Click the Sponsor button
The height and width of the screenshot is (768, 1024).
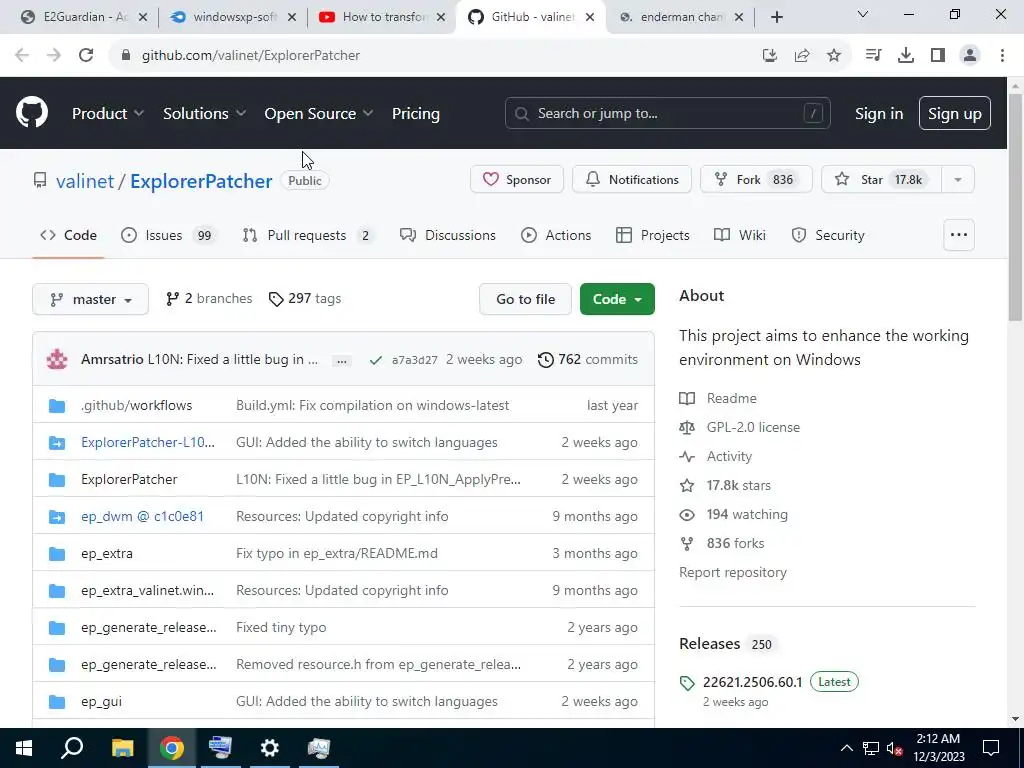pyautogui.click(x=517, y=180)
